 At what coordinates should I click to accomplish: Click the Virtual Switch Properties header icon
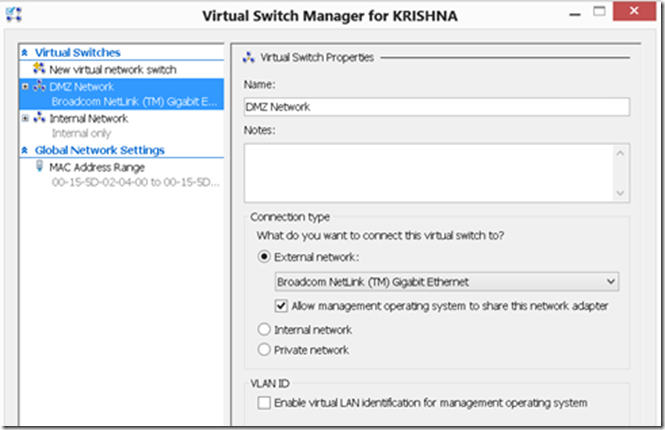click(x=249, y=57)
